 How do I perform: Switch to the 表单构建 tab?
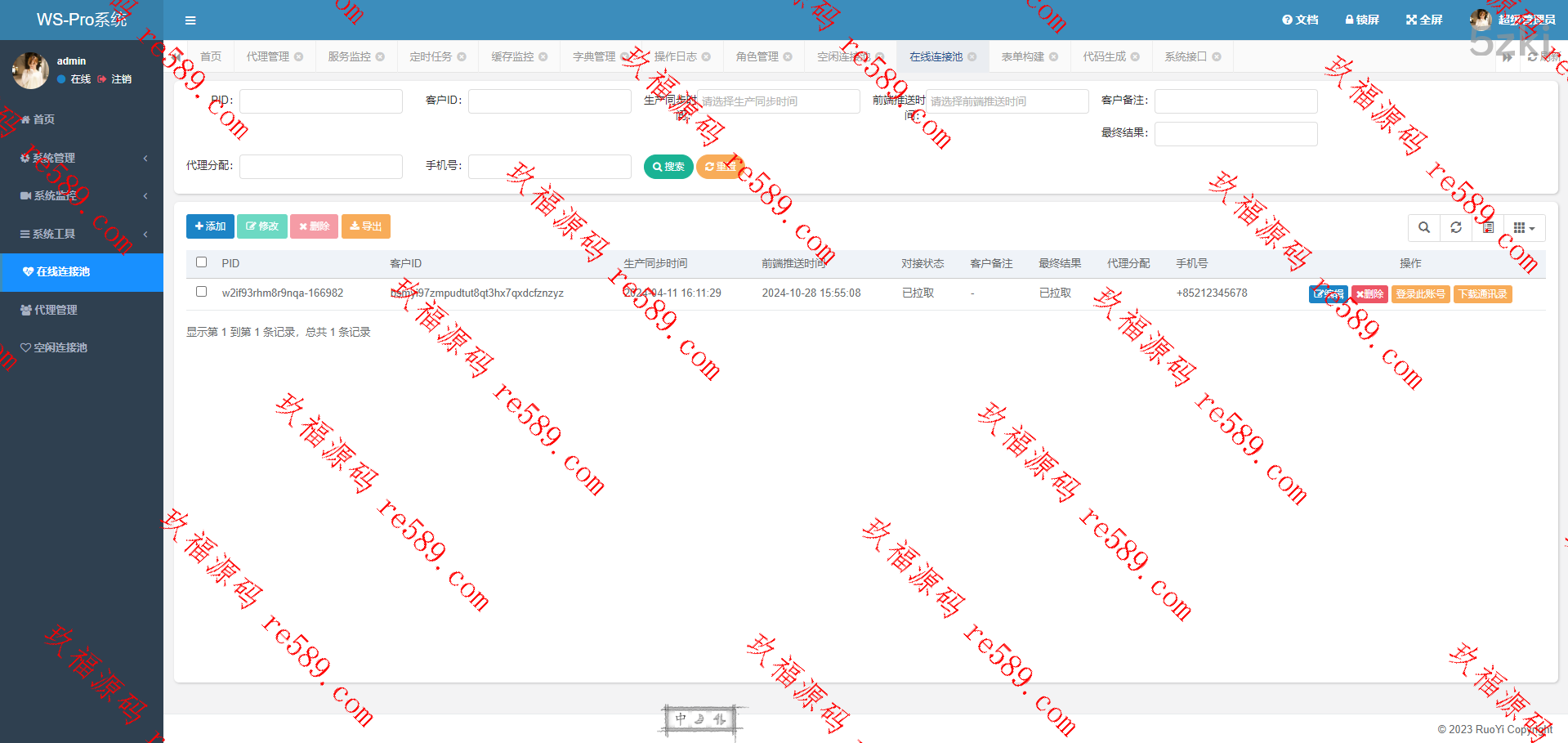pos(1022,56)
